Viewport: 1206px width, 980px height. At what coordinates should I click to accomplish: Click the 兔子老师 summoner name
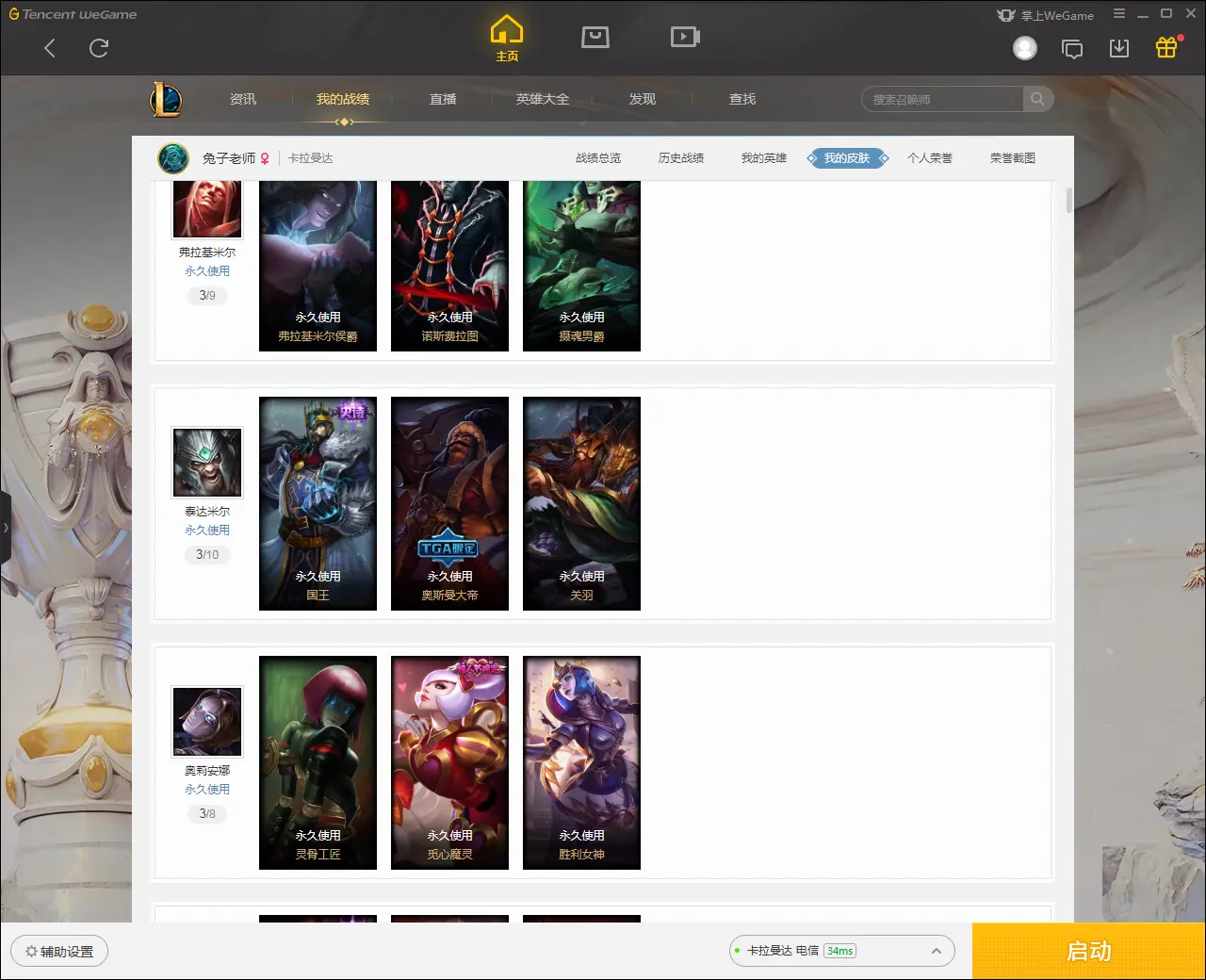229,158
